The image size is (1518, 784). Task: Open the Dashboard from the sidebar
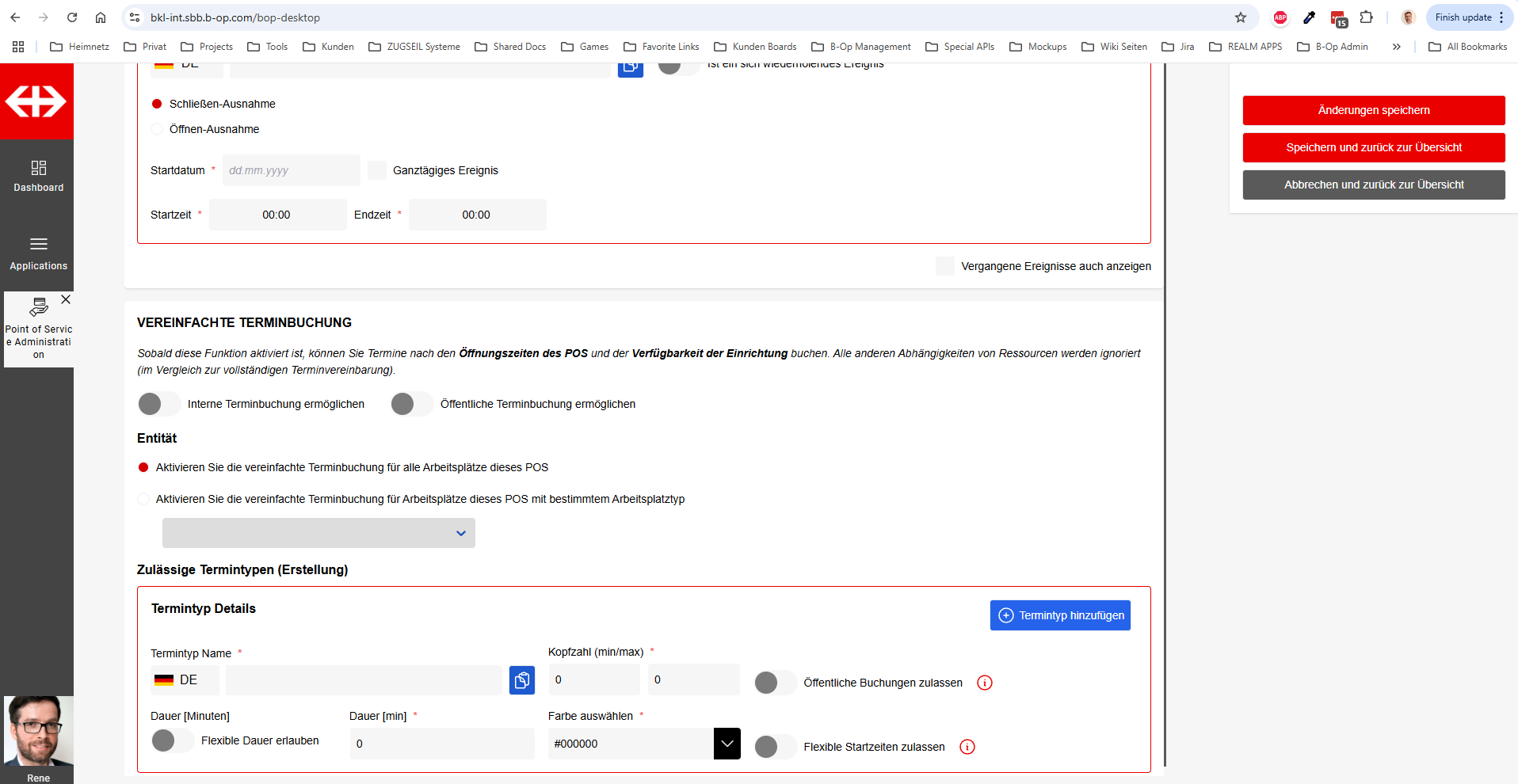tap(38, 176)
